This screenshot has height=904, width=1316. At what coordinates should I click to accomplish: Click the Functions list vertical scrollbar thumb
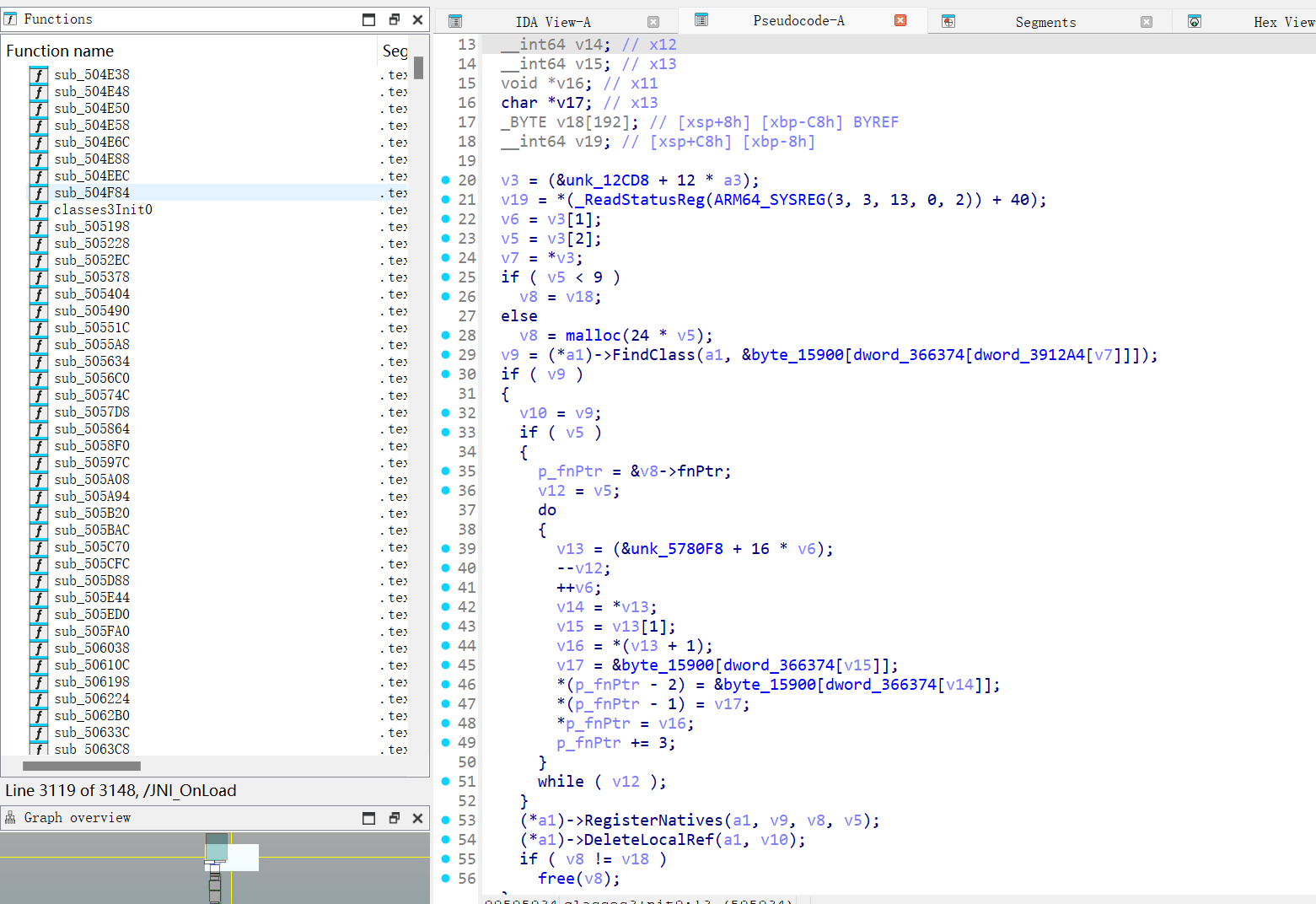coord(419,67)
